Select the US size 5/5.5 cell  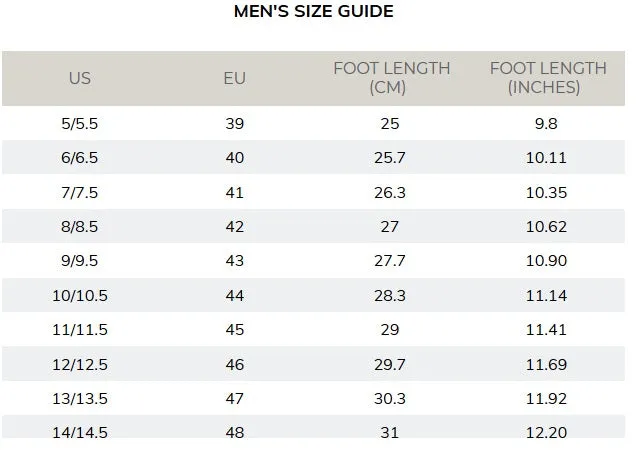(x=80, y=123)
